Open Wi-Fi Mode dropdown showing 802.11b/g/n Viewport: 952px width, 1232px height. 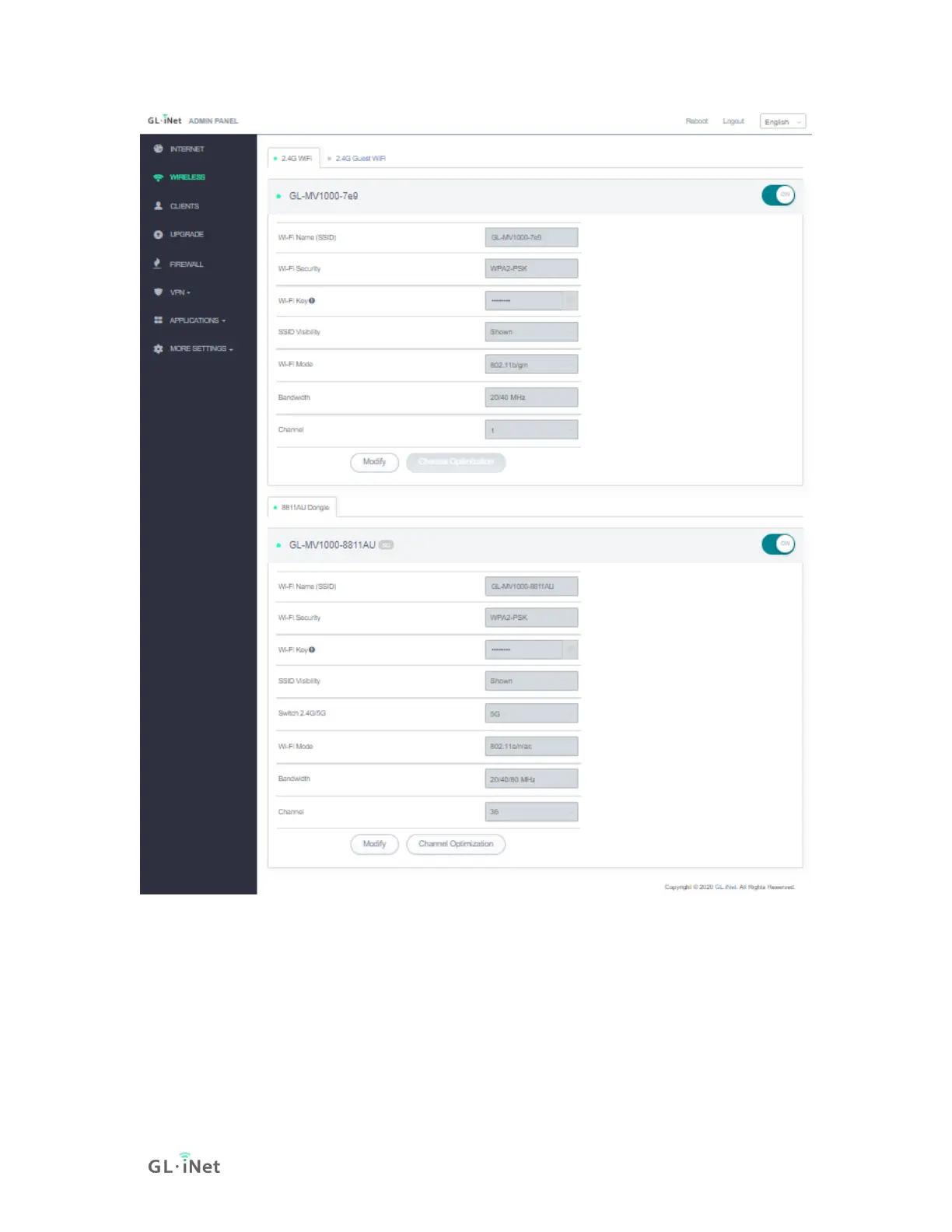click(x=531, y=364)
